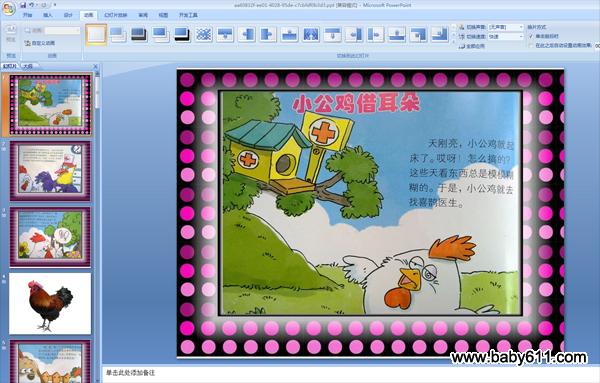Switch to the Slide Show ribbon tab
Screen dimensions: 600x383
pos(116,15)
